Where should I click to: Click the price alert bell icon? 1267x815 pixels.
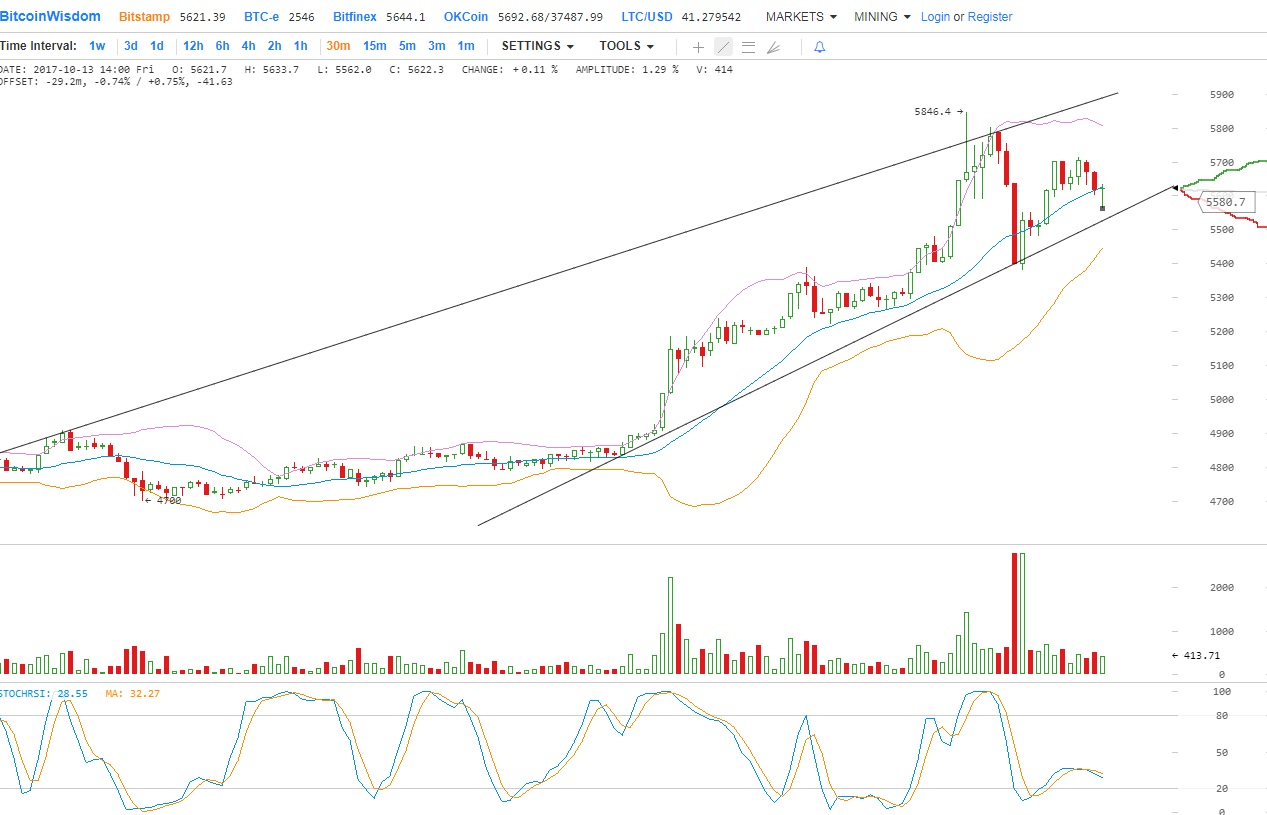[820, 47]
